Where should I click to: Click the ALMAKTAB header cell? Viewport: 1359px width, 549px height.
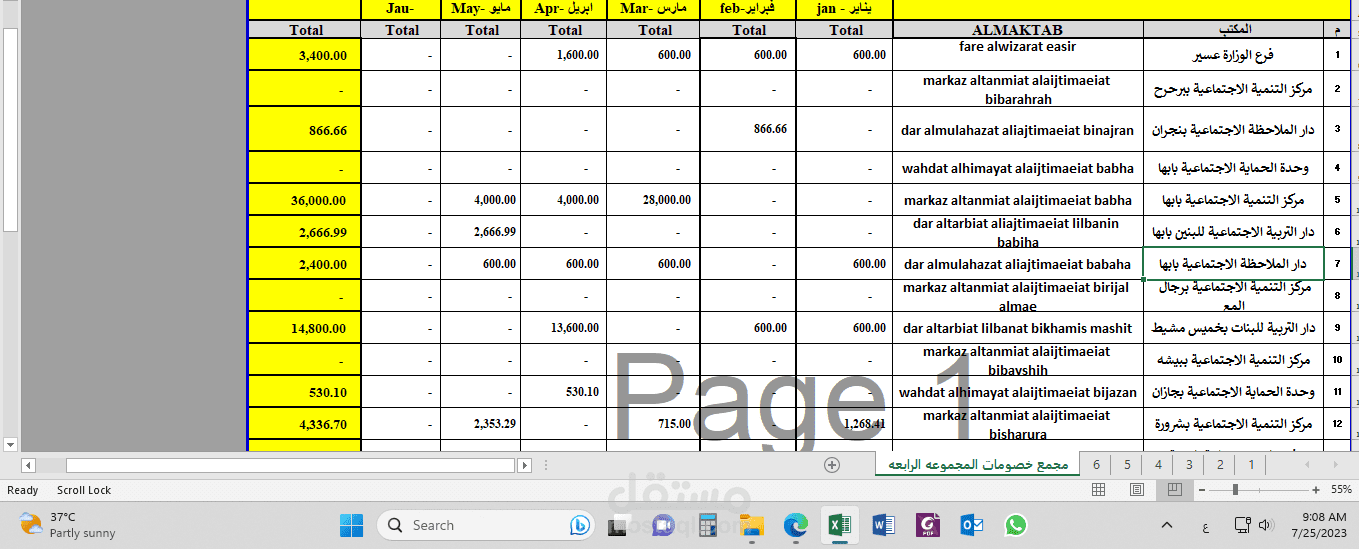[1017, 30]
